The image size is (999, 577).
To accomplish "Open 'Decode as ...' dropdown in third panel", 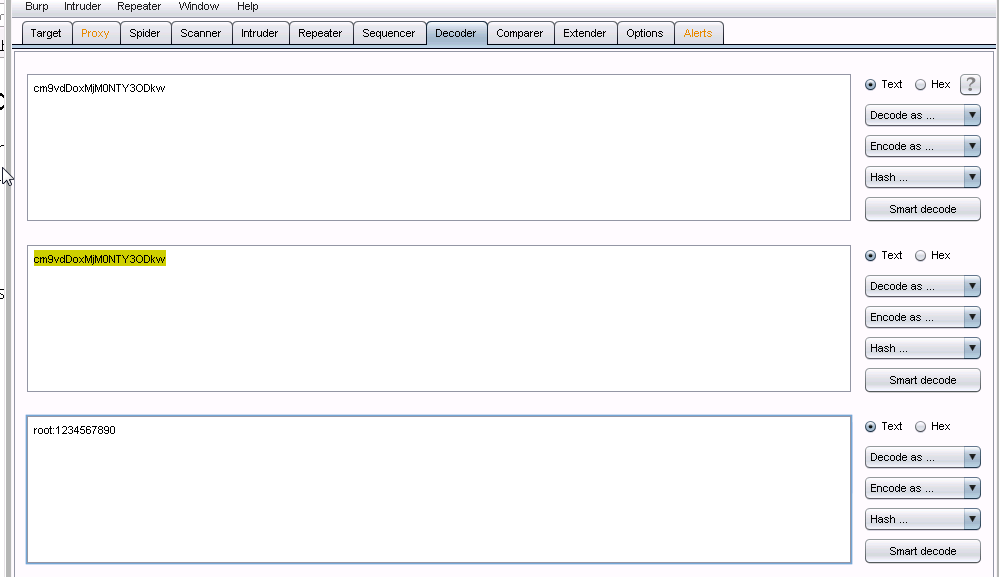I will click(922, 457).
